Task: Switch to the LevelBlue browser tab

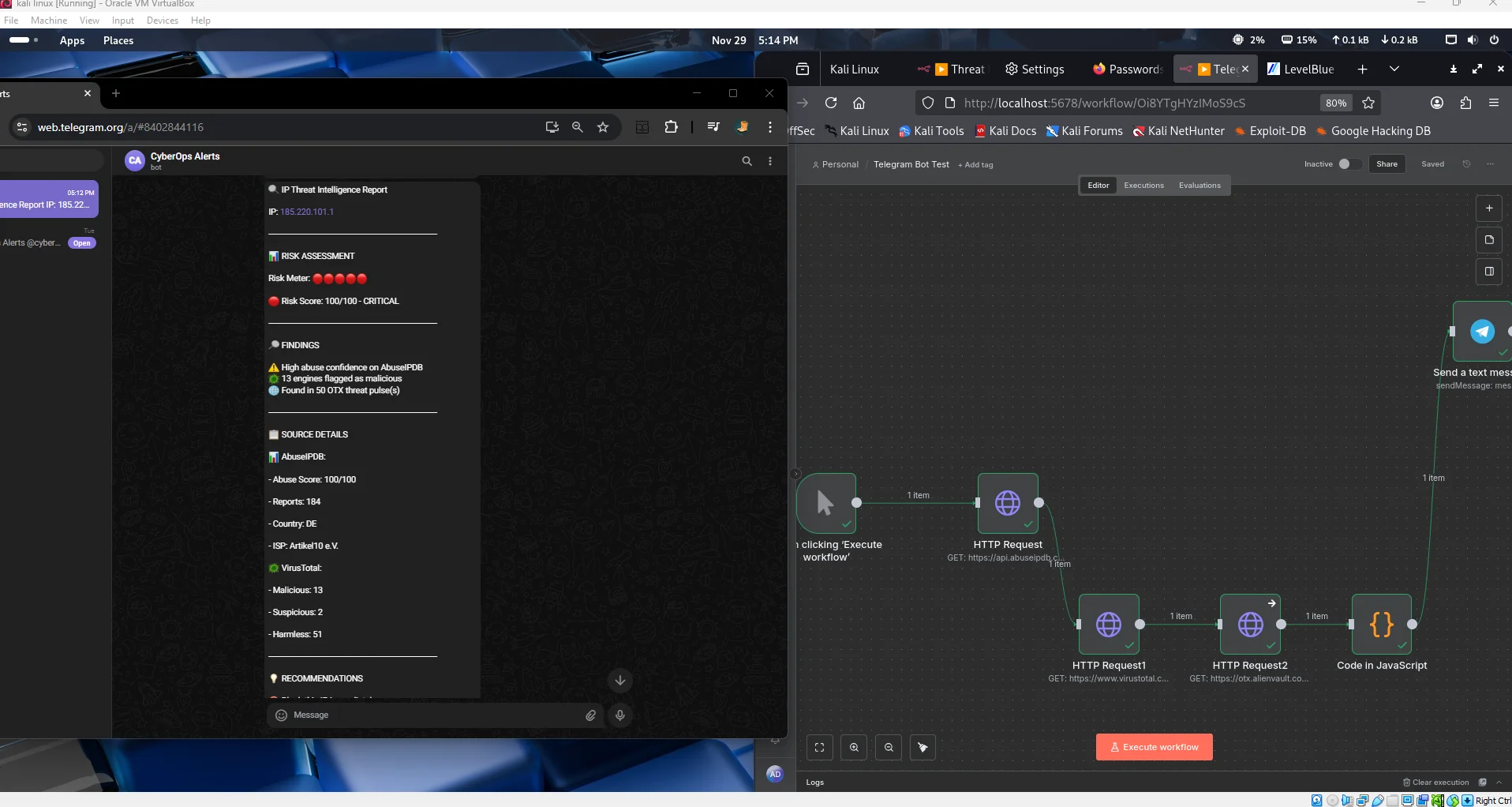Action: pyautogui.click(x=1300, y=69)
